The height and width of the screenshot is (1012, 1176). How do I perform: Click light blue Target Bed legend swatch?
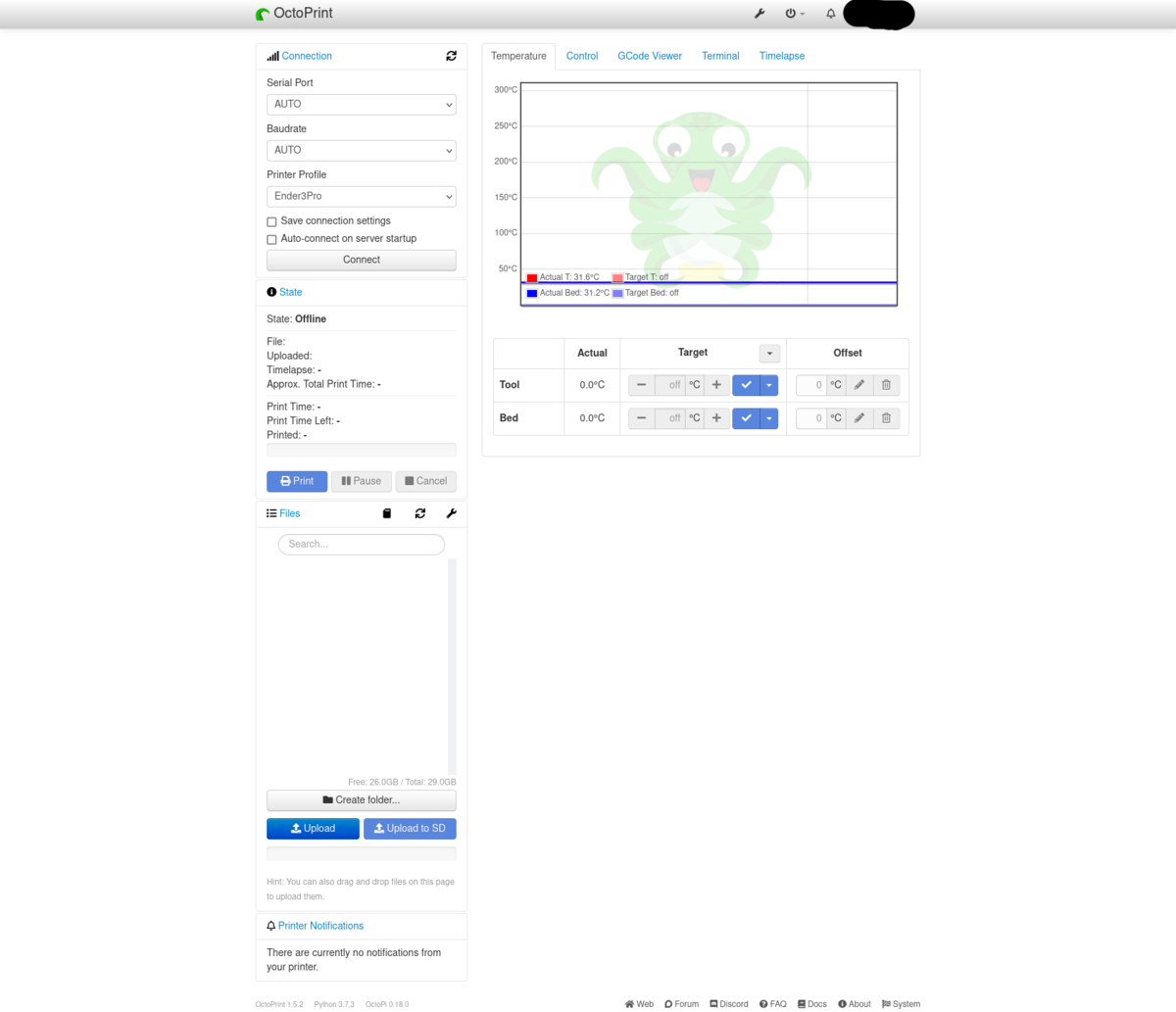(617, 294)
